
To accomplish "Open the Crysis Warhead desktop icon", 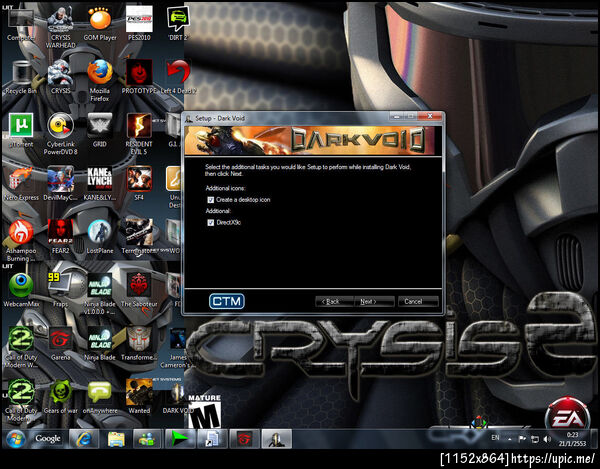I will 60,27.
